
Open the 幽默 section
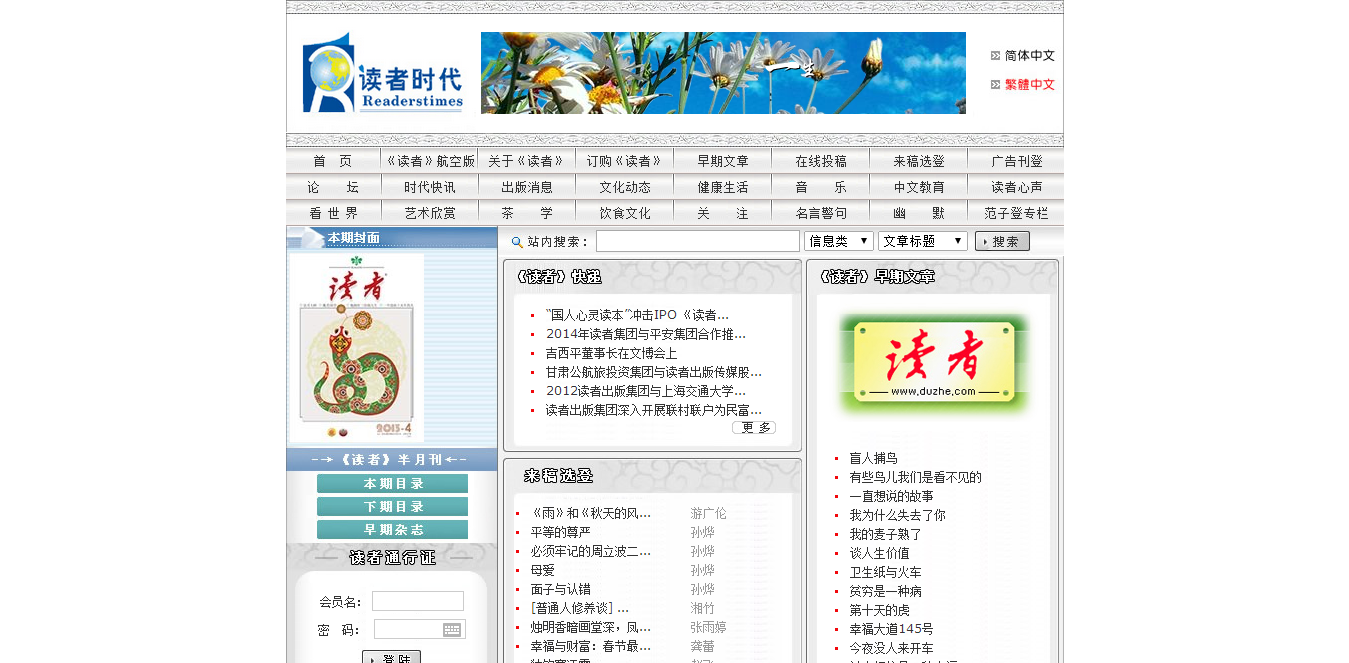[918, 213]
